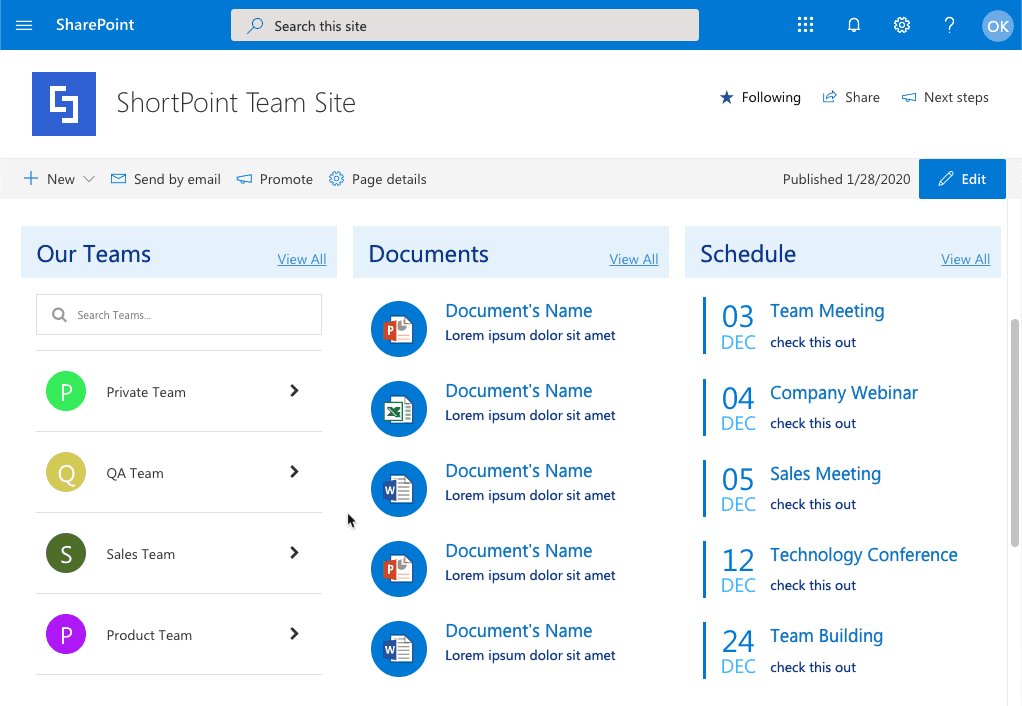Click Promote in the command bar
1022x706 pixels.
click(275, 179)
